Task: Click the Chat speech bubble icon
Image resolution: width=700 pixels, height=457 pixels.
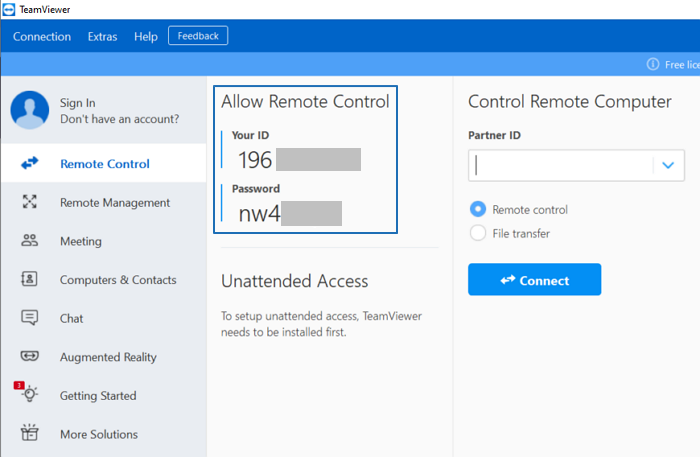Action: point(29,318)
